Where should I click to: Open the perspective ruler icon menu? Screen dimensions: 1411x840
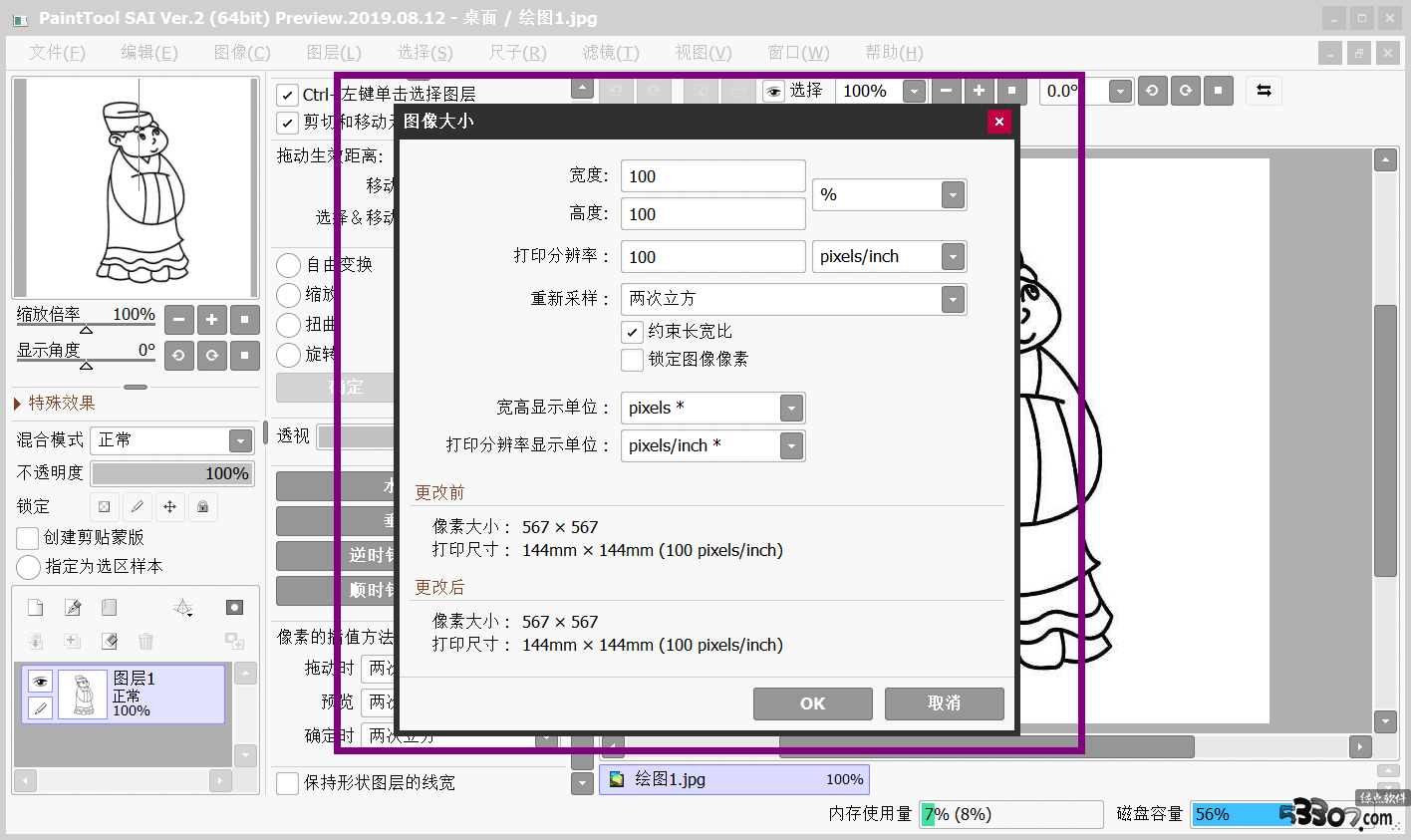click(183, 608)
